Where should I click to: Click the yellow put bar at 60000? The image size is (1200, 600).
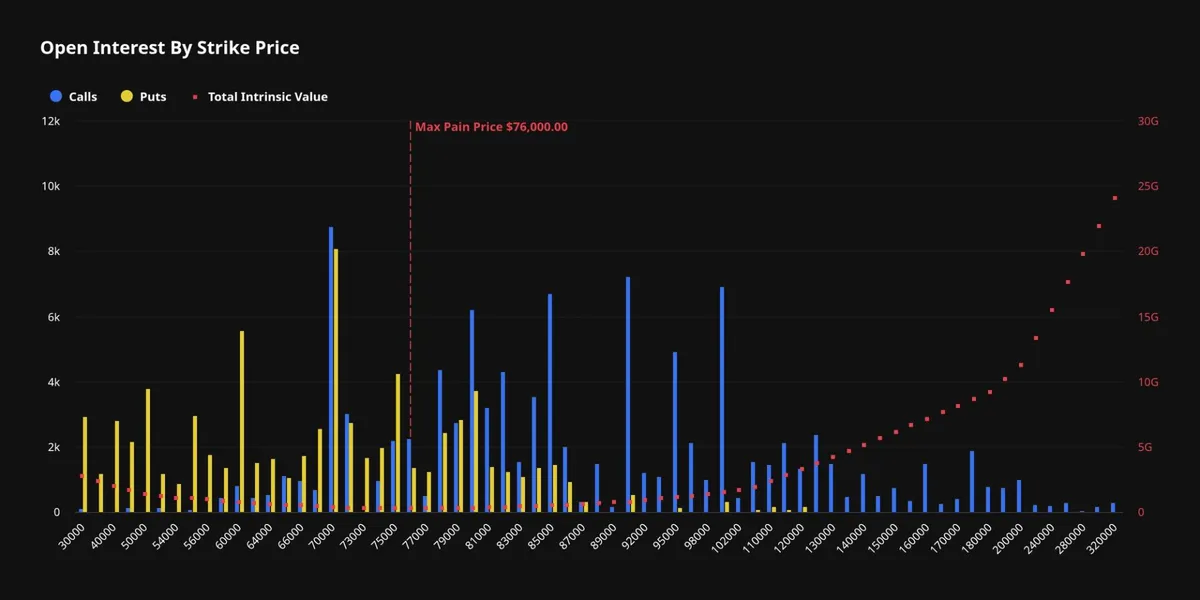tap(242, 421)
